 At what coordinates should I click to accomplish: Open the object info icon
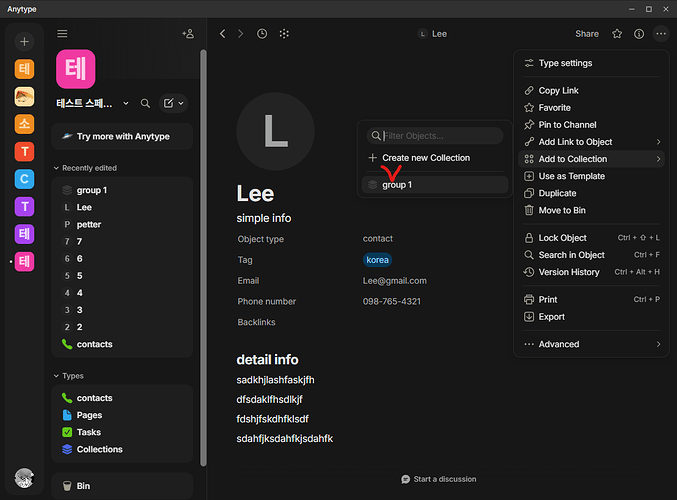639,34
